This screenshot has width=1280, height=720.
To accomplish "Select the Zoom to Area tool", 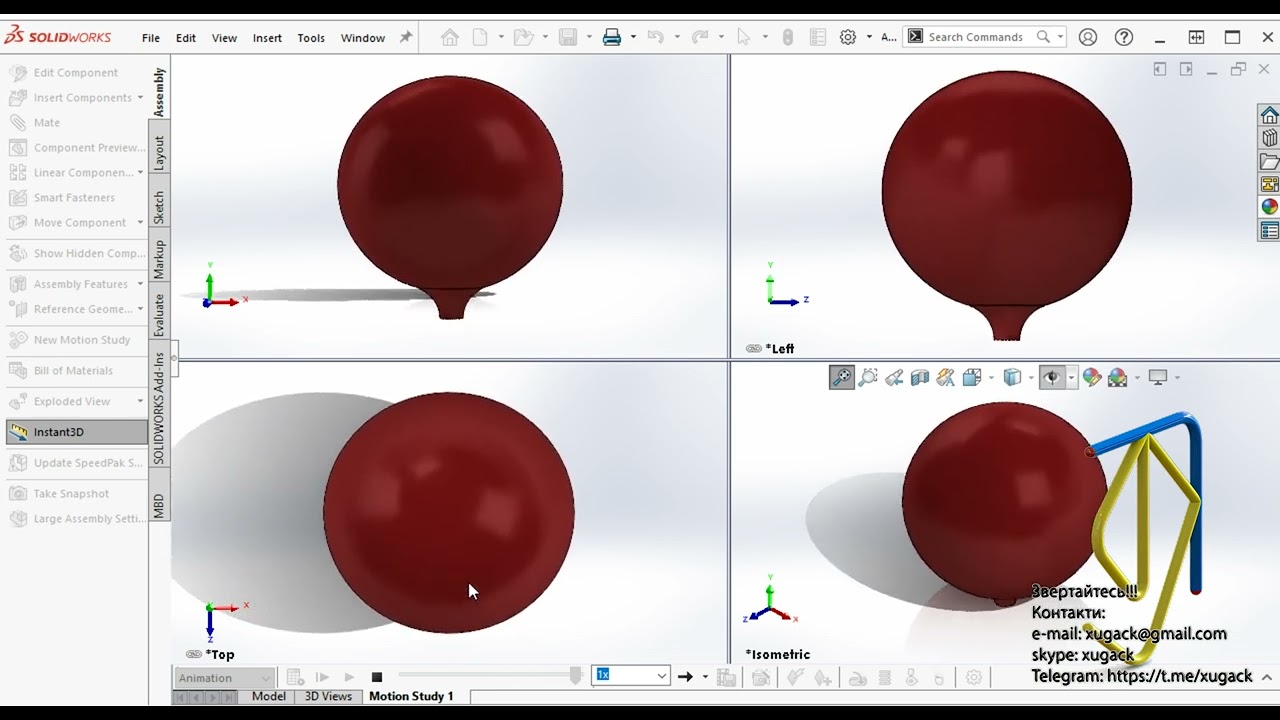I will [x=868, y=377].
